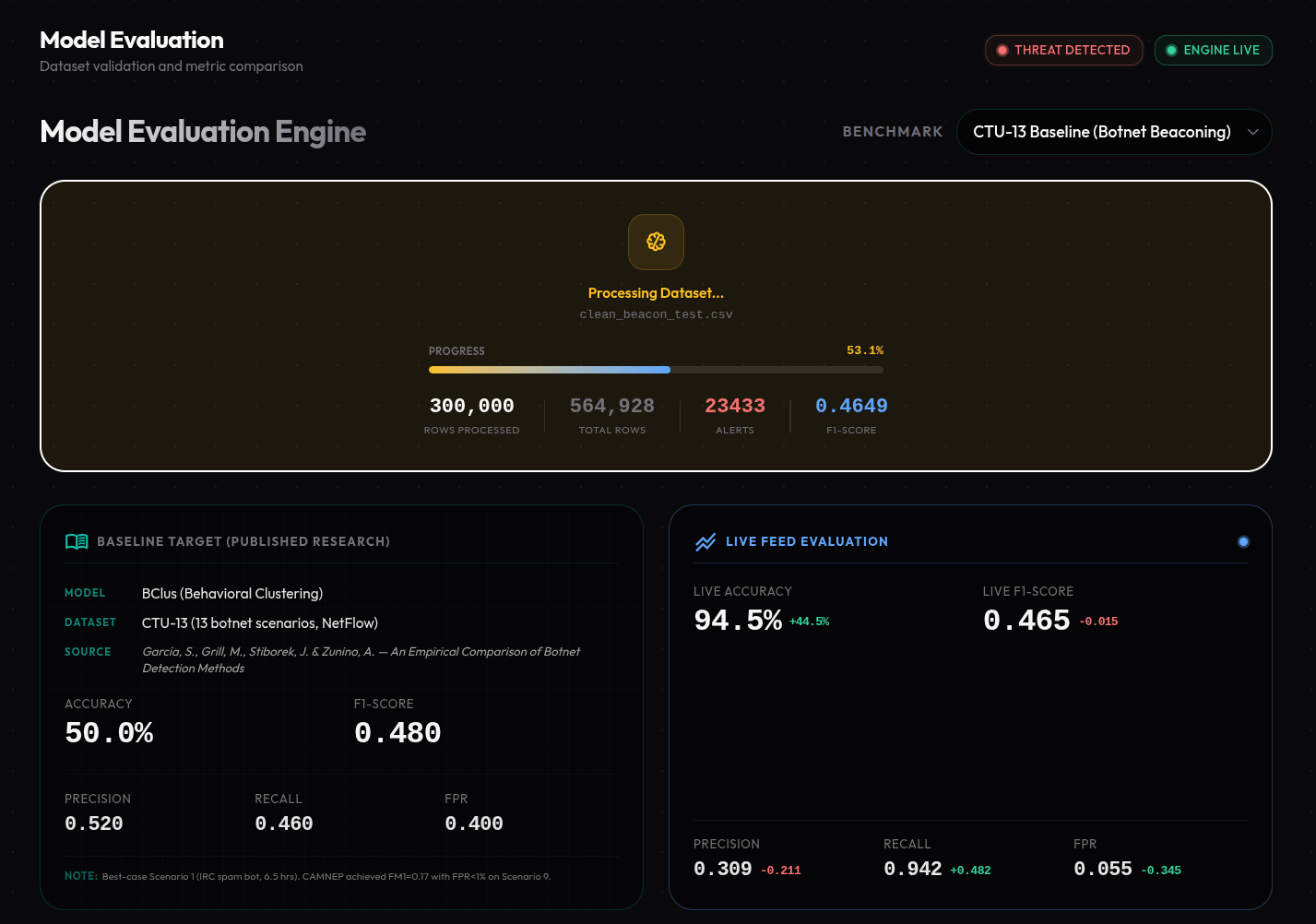This screenshot has width=1316, height=924.
Task: Click the Garcia et al. source citation
Action: point(361,659)
